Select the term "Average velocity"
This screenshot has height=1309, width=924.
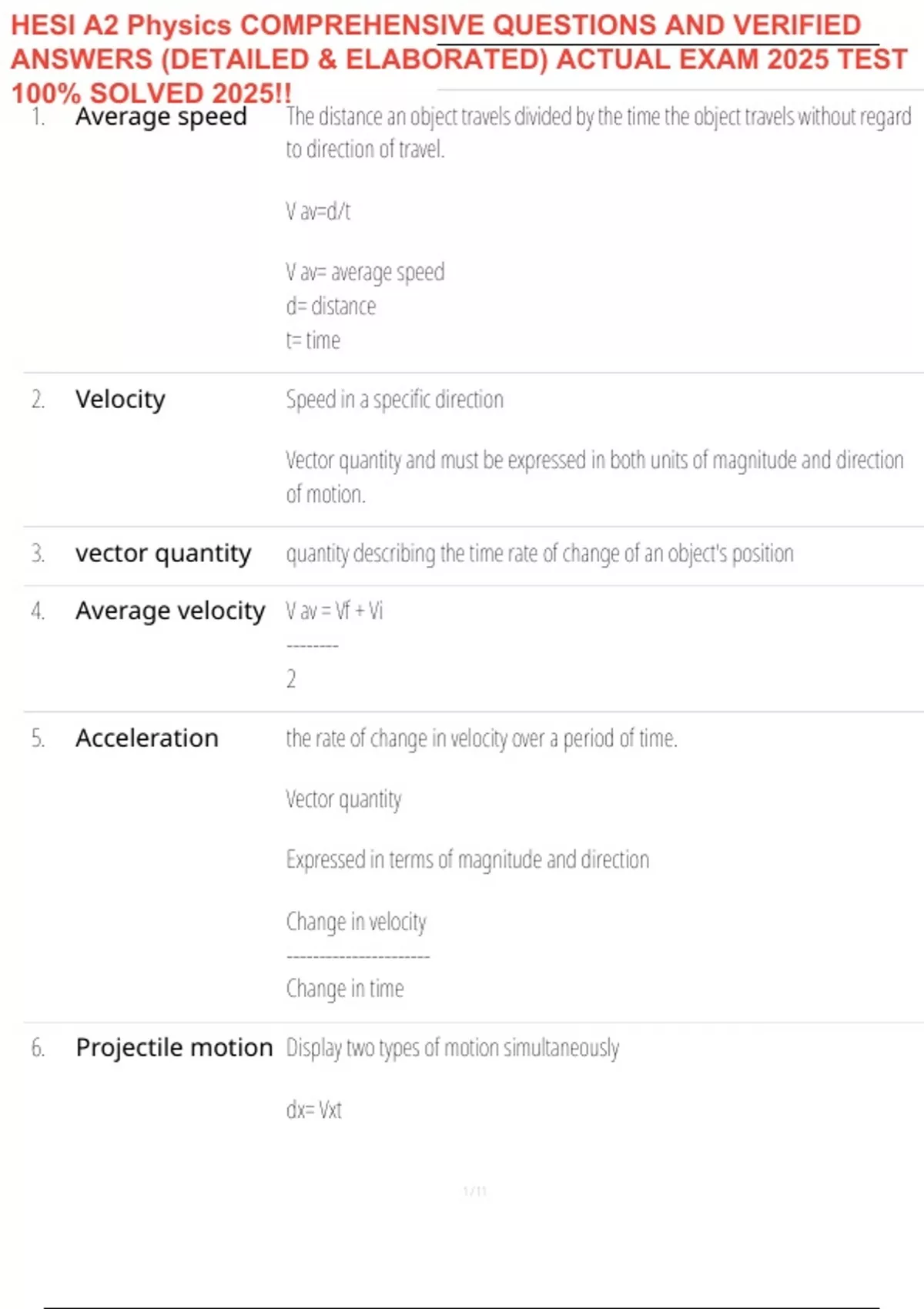pyautogui.click(x=170, y=611)
